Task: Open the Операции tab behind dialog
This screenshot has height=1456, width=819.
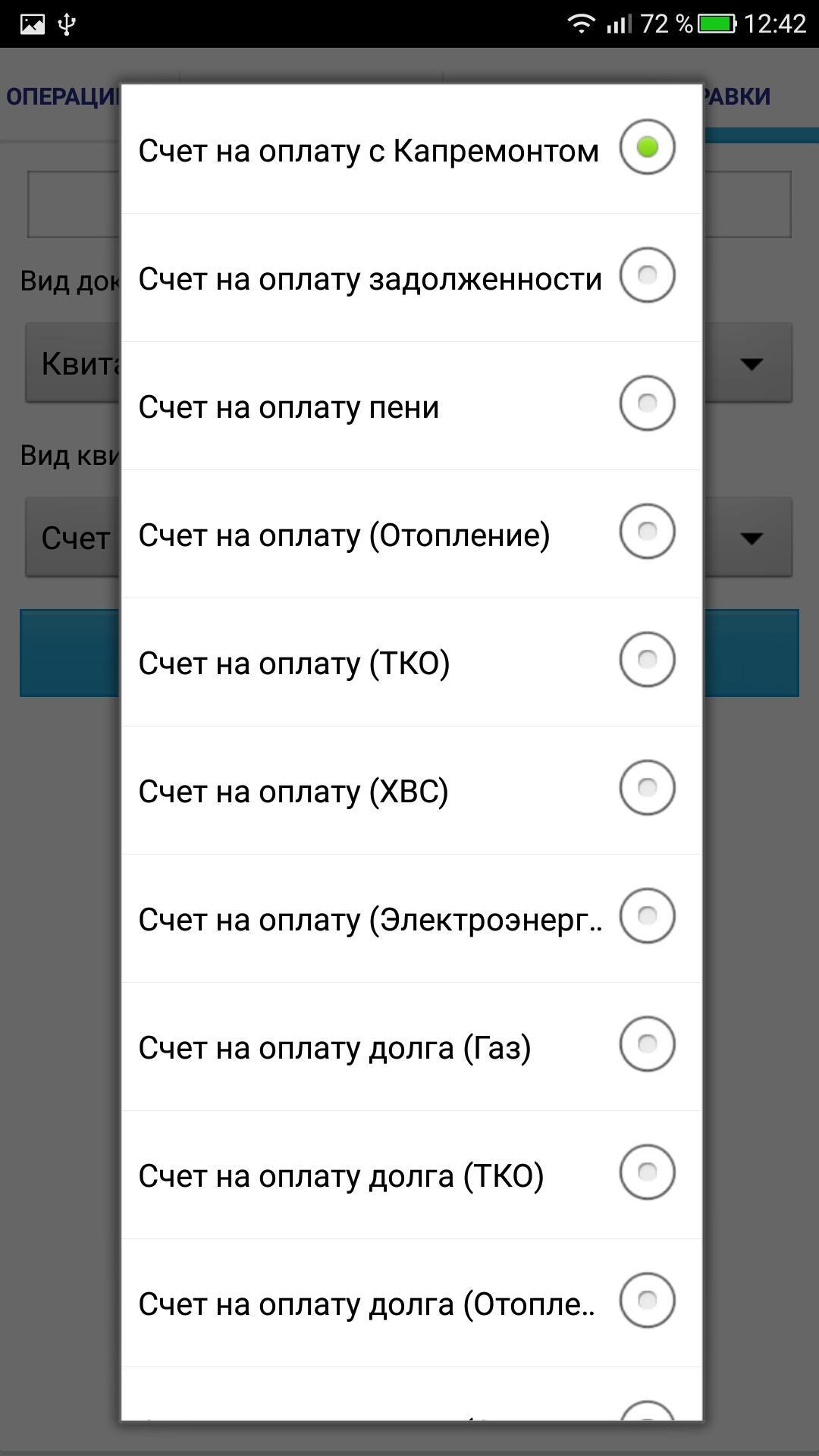Action: [61, 97]
